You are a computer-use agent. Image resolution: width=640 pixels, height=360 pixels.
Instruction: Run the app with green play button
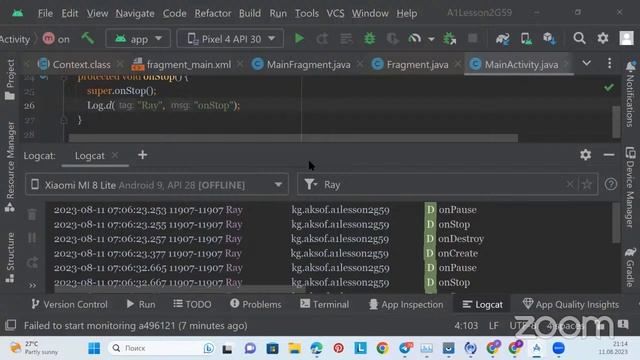pos(299,39)
